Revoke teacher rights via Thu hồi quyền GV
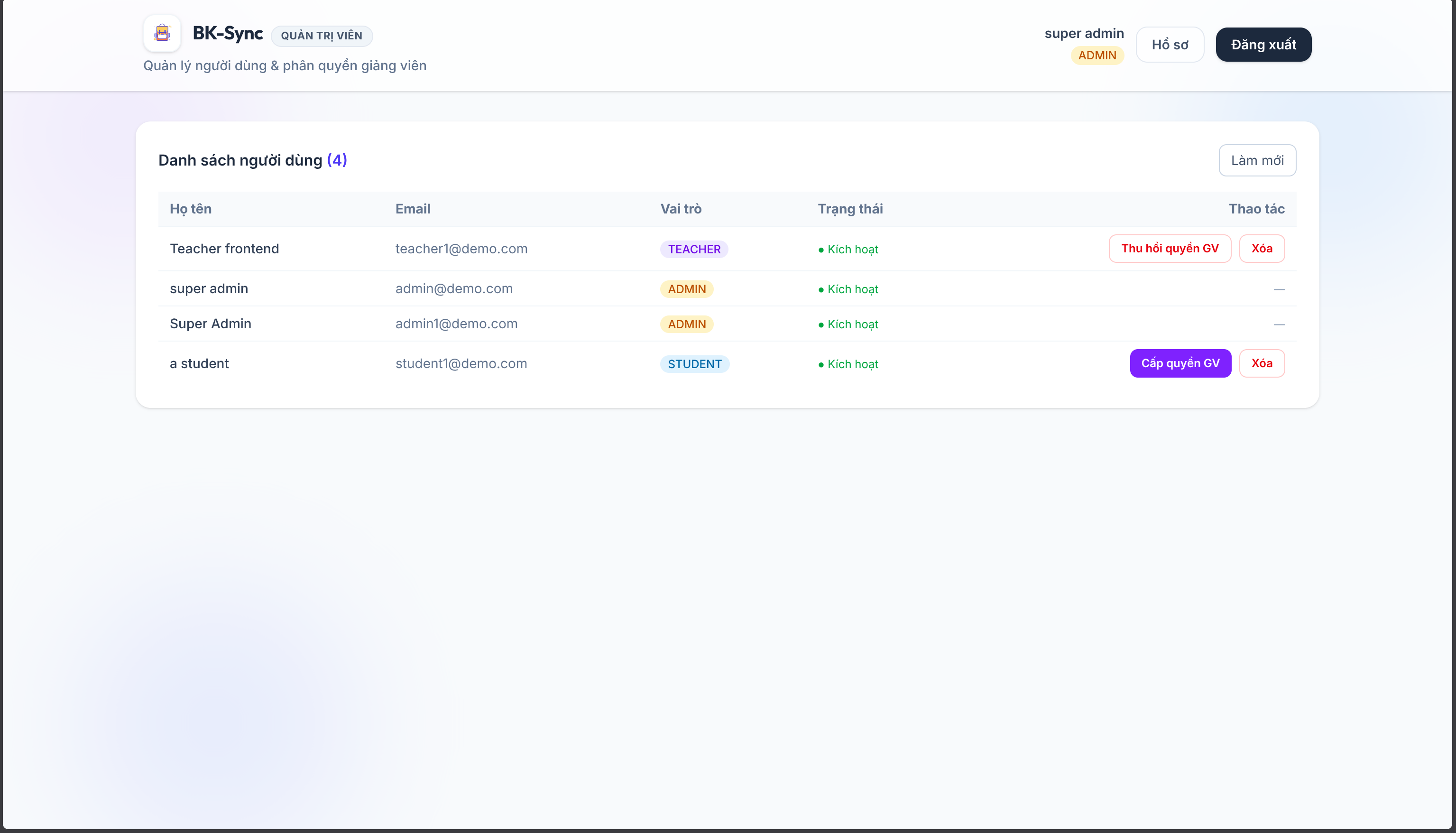1456x833 pixels. click(x=1170, y=248)
